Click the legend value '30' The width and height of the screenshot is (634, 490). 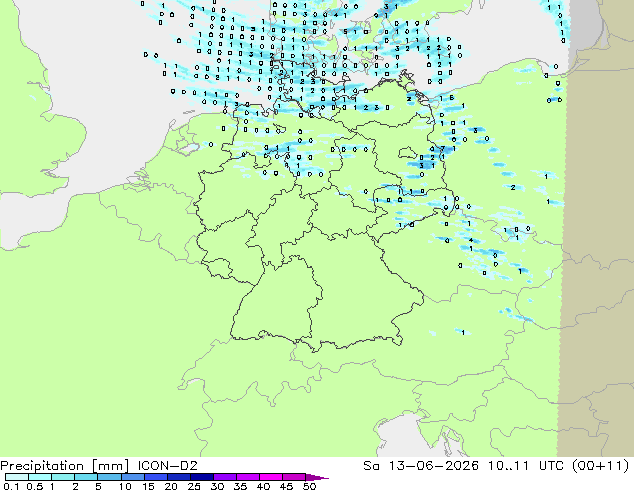click(217, 486)
